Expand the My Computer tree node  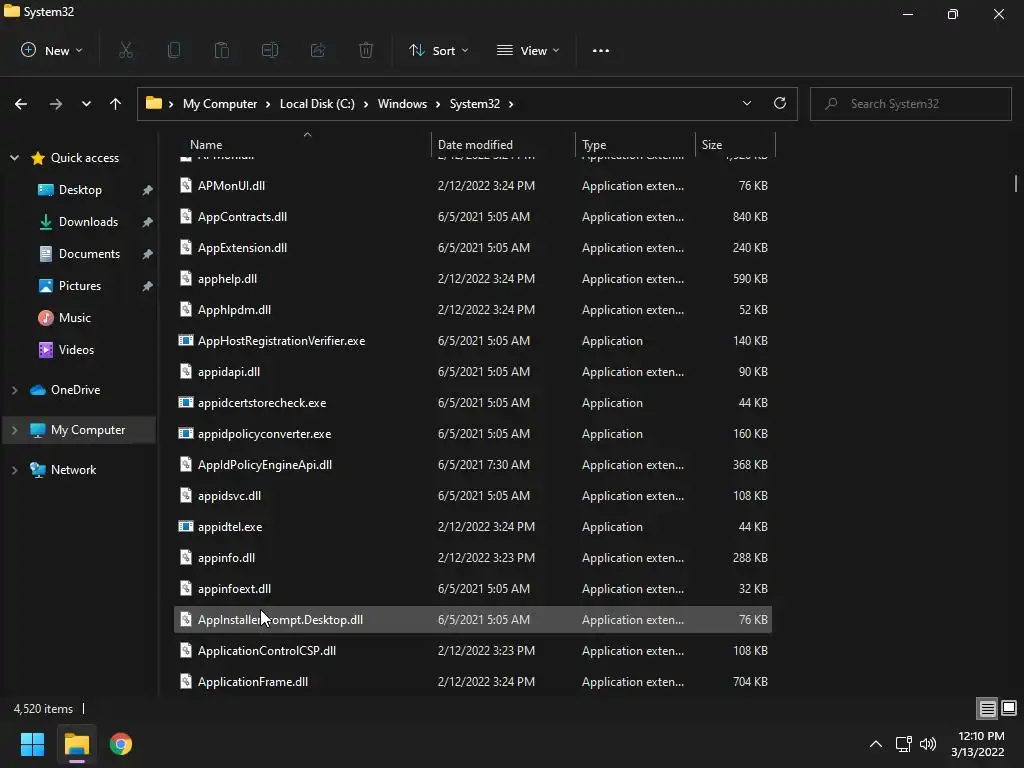(x=14, y=430)
